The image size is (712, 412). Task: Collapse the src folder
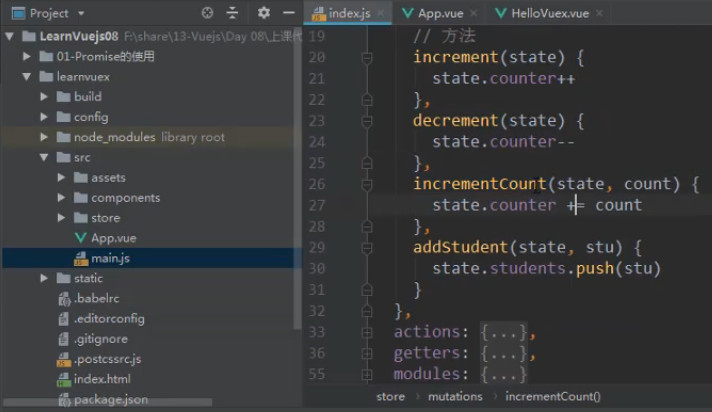point(44,157)
